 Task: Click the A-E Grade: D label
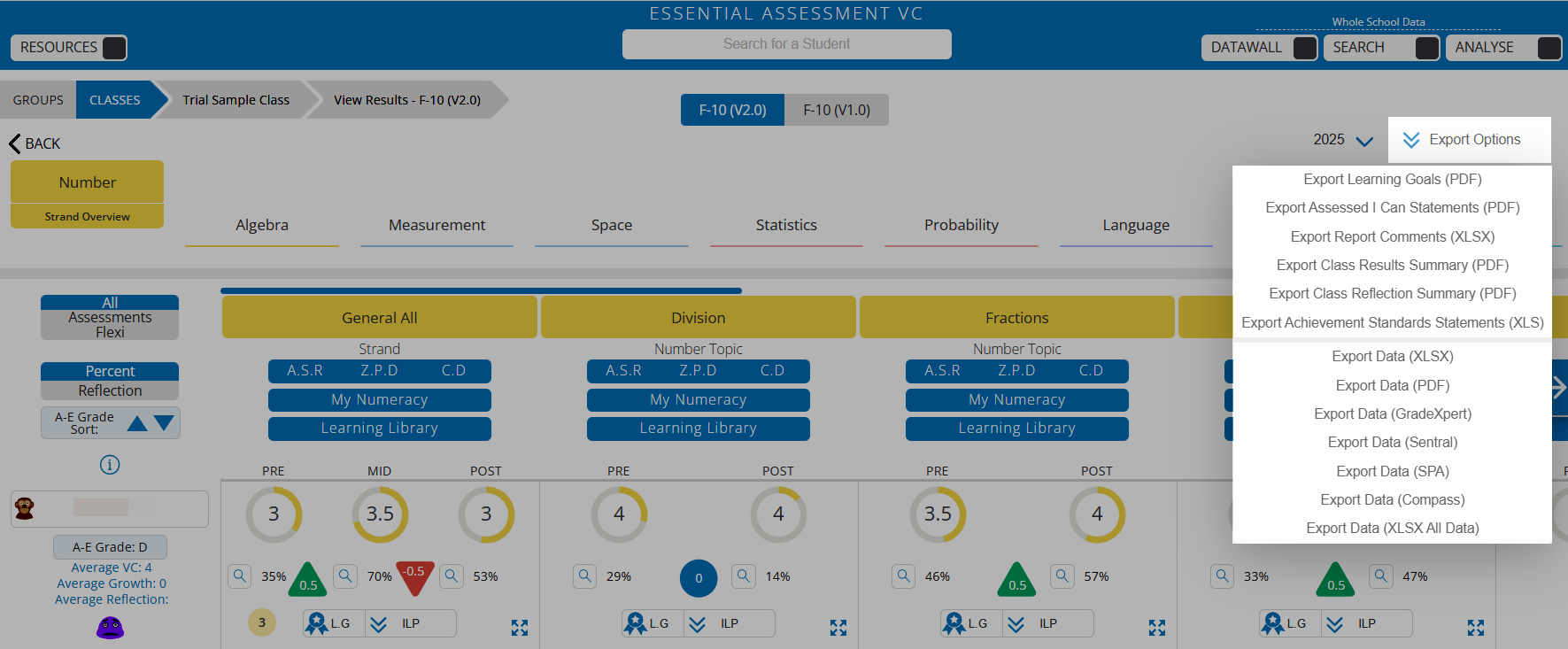click(110, 547)
